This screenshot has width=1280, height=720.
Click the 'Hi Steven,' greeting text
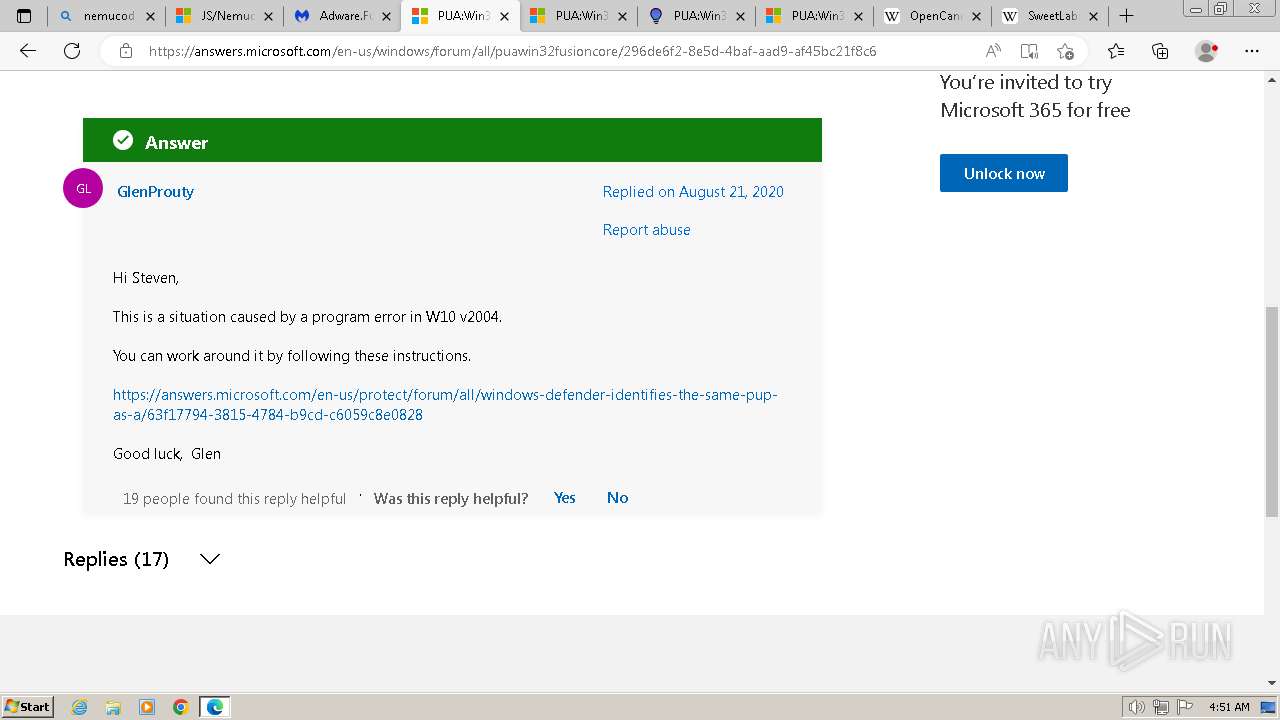pyautogui.click(x=146, y=278)
